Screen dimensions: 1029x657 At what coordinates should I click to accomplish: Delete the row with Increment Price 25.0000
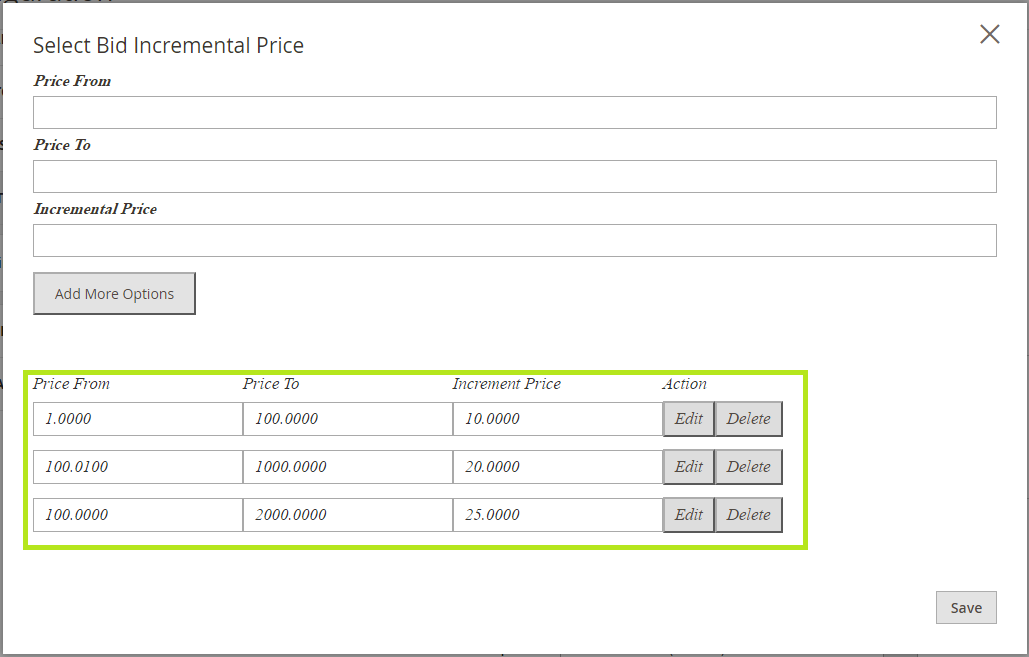tap(748, 515)
